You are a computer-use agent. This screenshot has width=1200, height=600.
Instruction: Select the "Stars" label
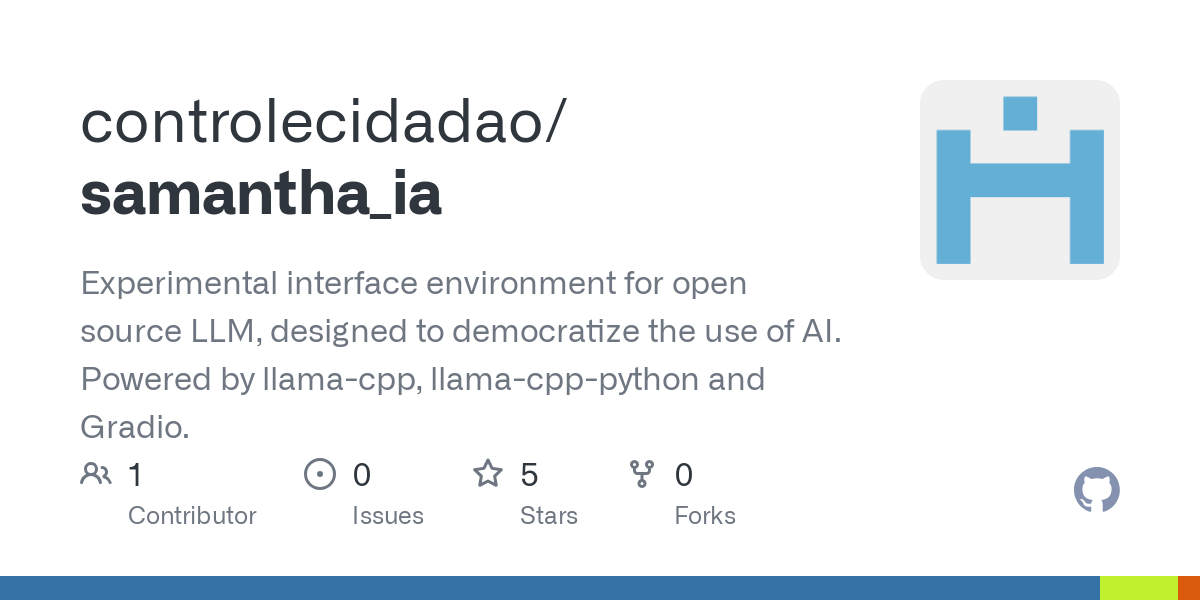pos(549,516)
